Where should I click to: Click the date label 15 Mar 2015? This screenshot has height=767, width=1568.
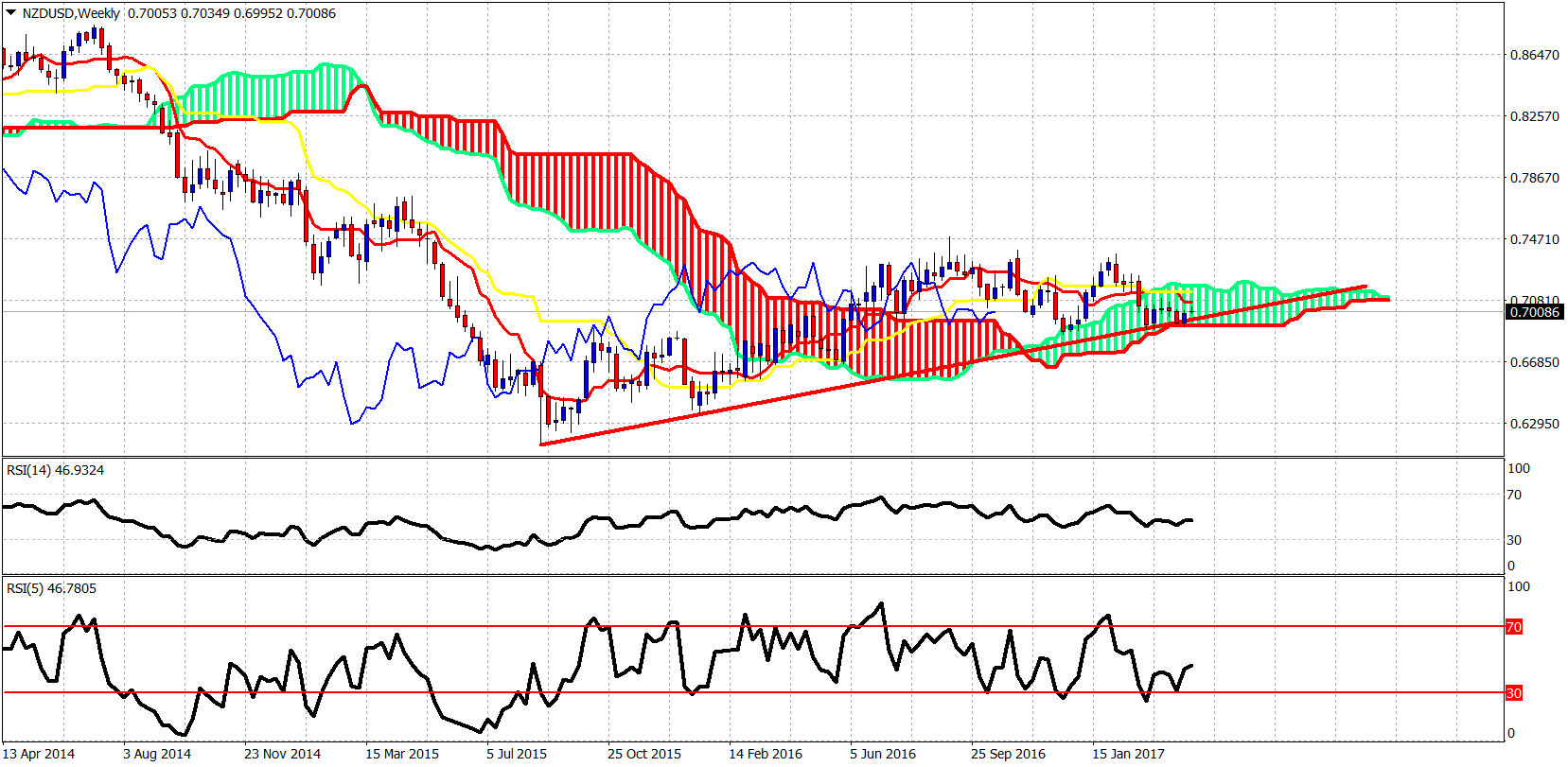click(x=402, y=754)
